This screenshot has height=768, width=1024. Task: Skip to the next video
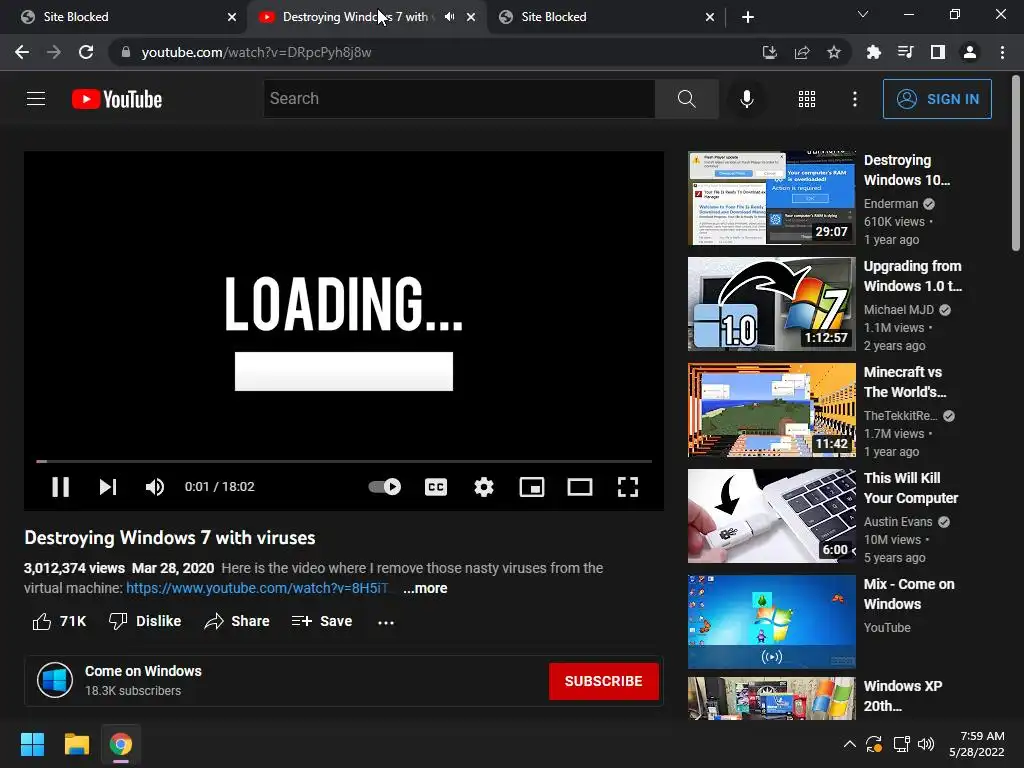(x=108, y=487)
